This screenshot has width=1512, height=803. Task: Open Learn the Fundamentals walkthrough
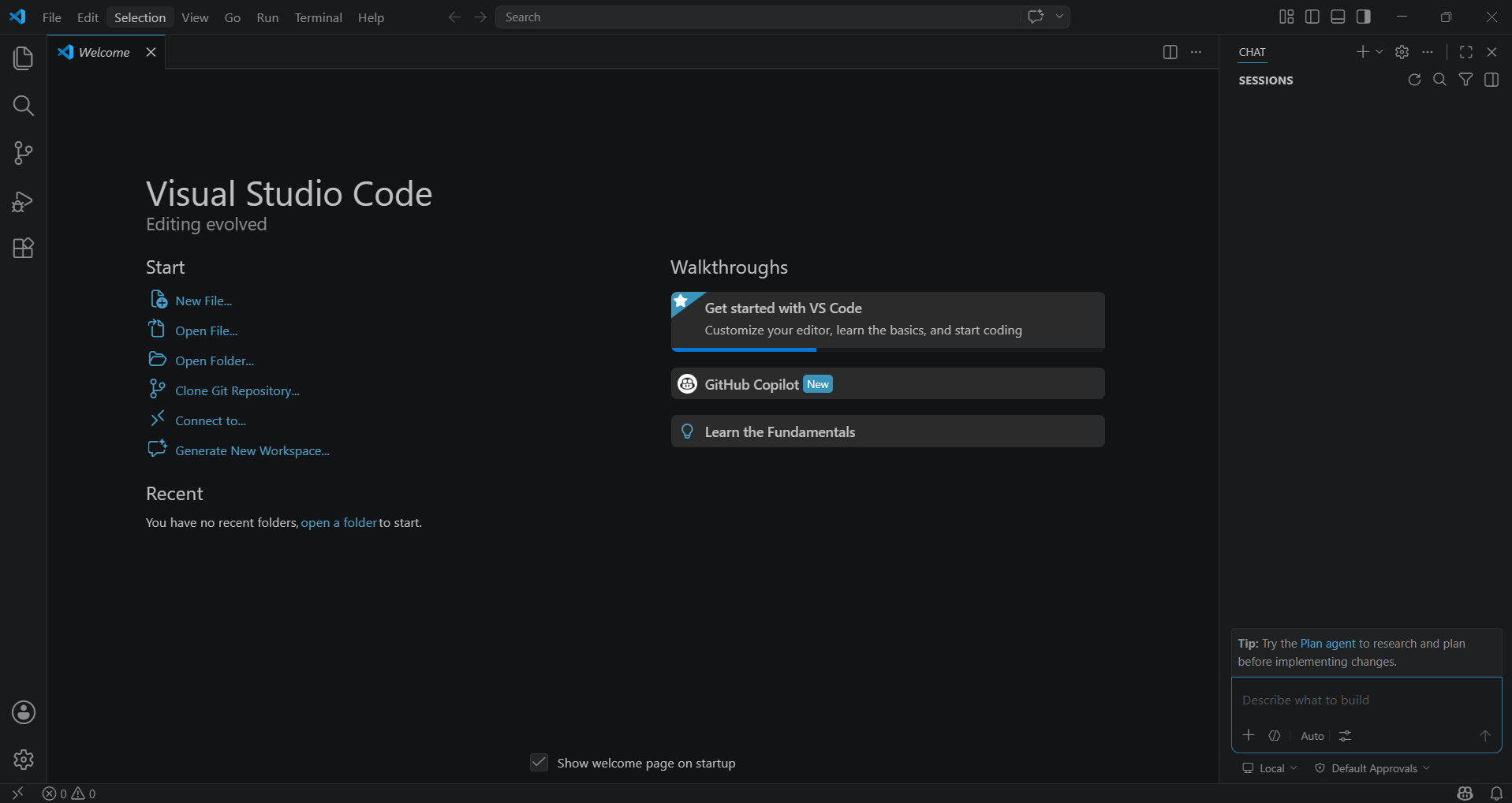(x=887, y=431)
